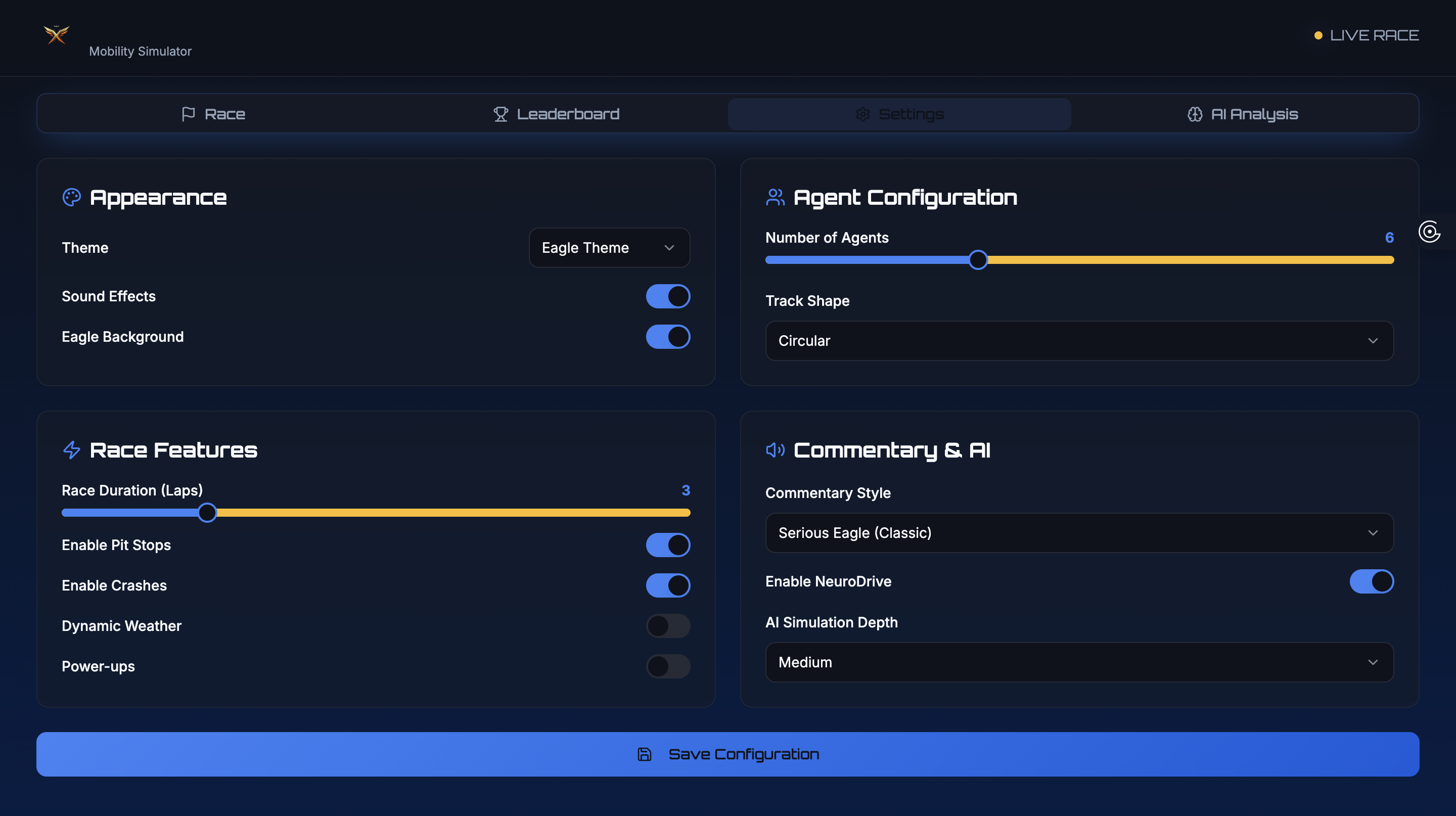This screenshot has height=816, width=1456.
Task: Expand the Track Shape Circular dropdown
Action: (x=1079, y=341)
